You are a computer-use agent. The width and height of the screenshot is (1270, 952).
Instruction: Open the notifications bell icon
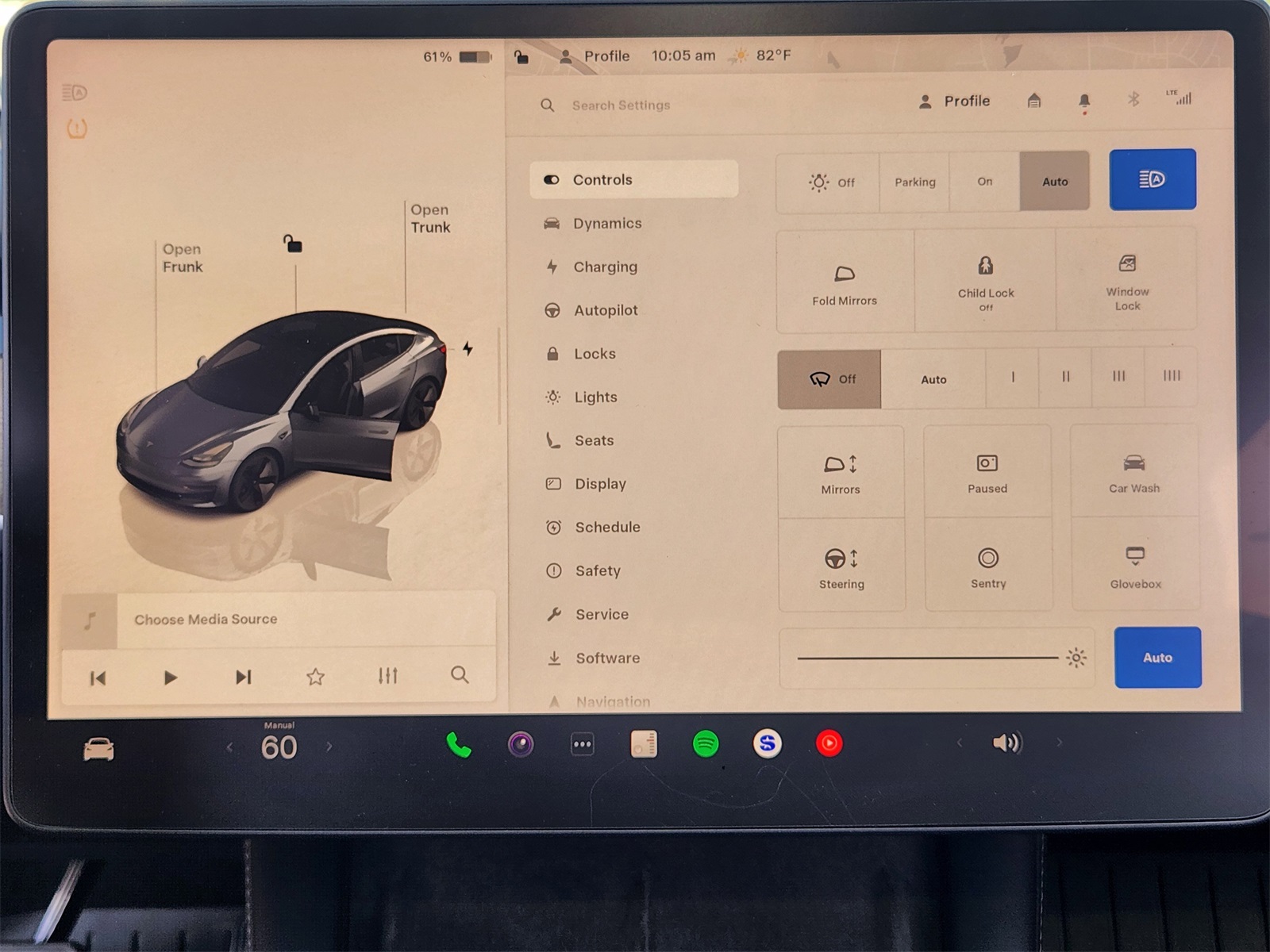(1084, 102)
